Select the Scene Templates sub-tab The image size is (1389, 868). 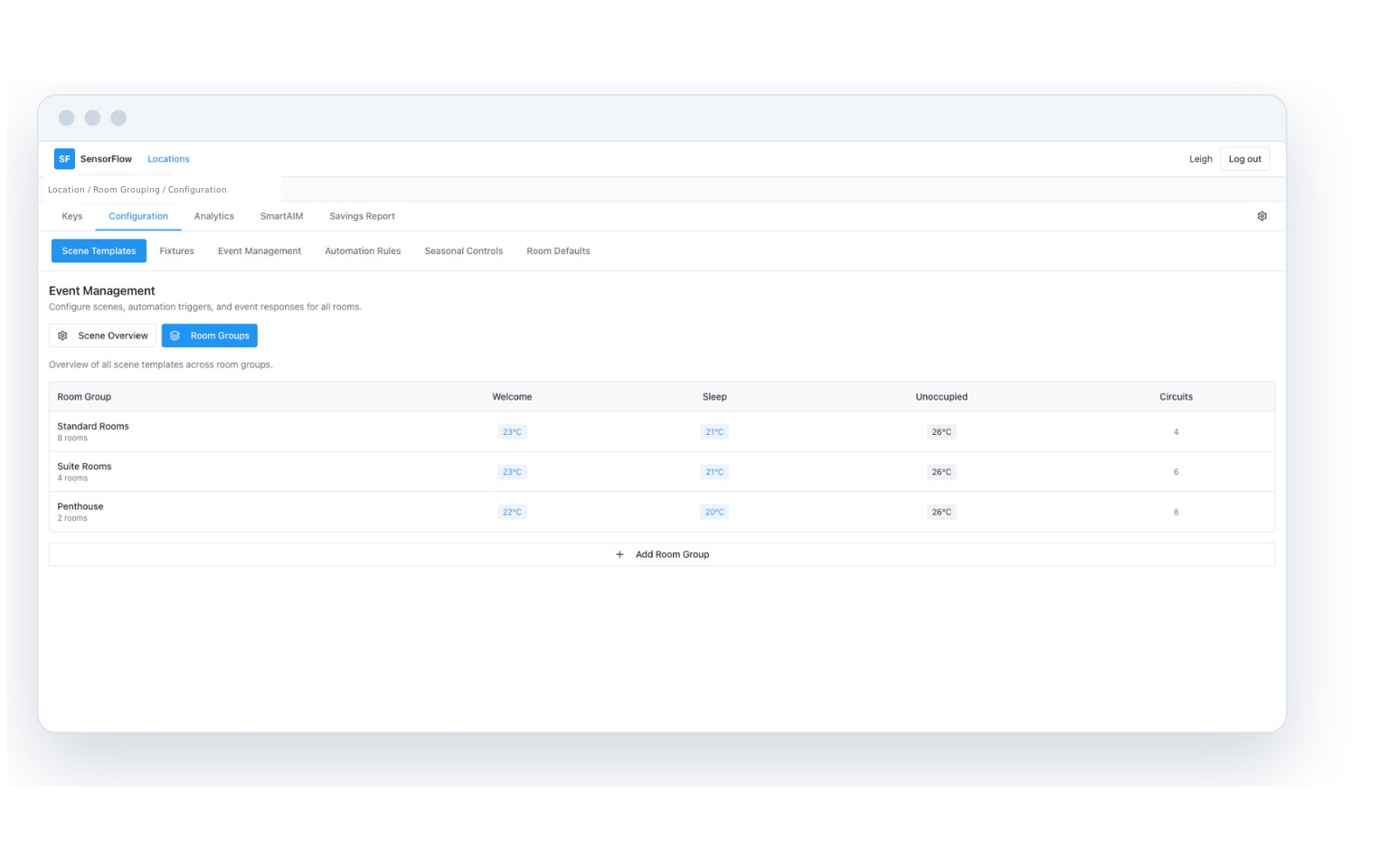point(99,251)
